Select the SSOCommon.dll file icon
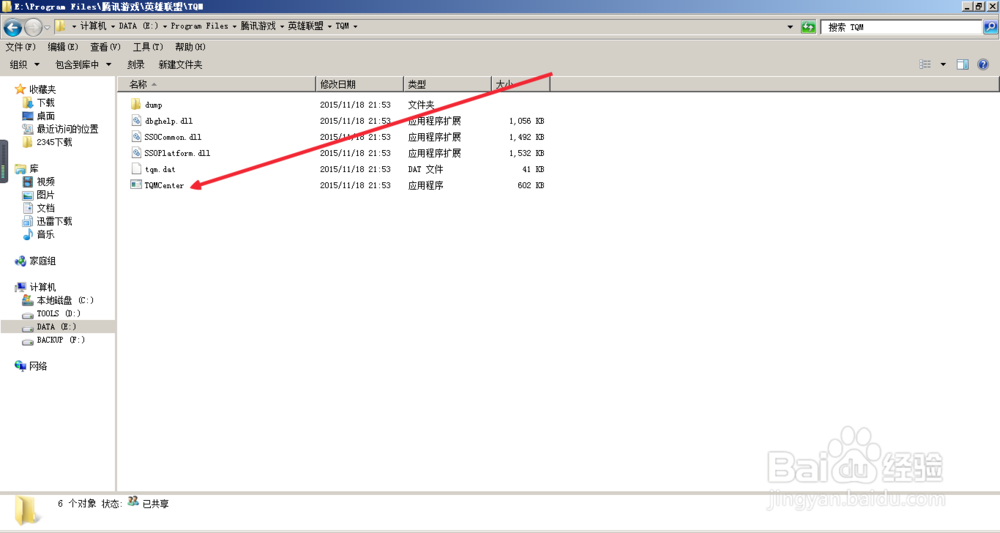 (x=136, y=136)
